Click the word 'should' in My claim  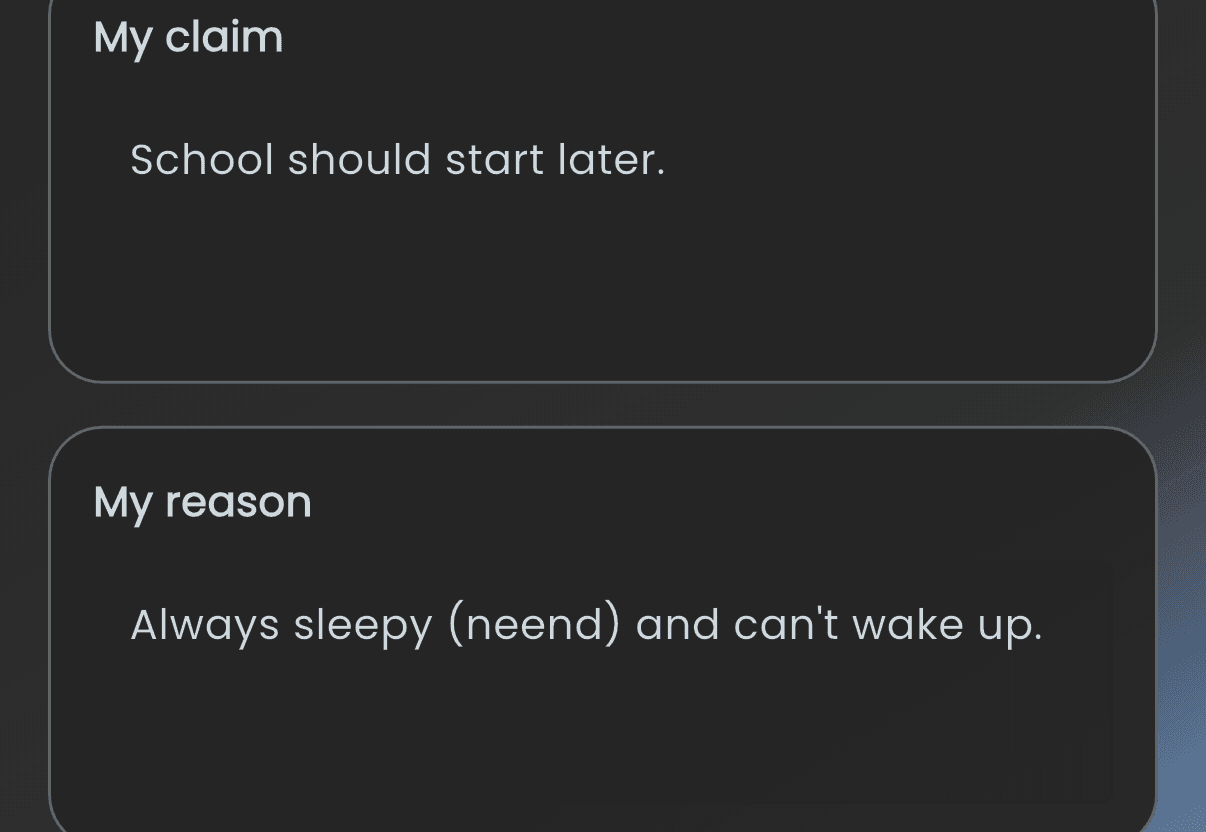359,160
